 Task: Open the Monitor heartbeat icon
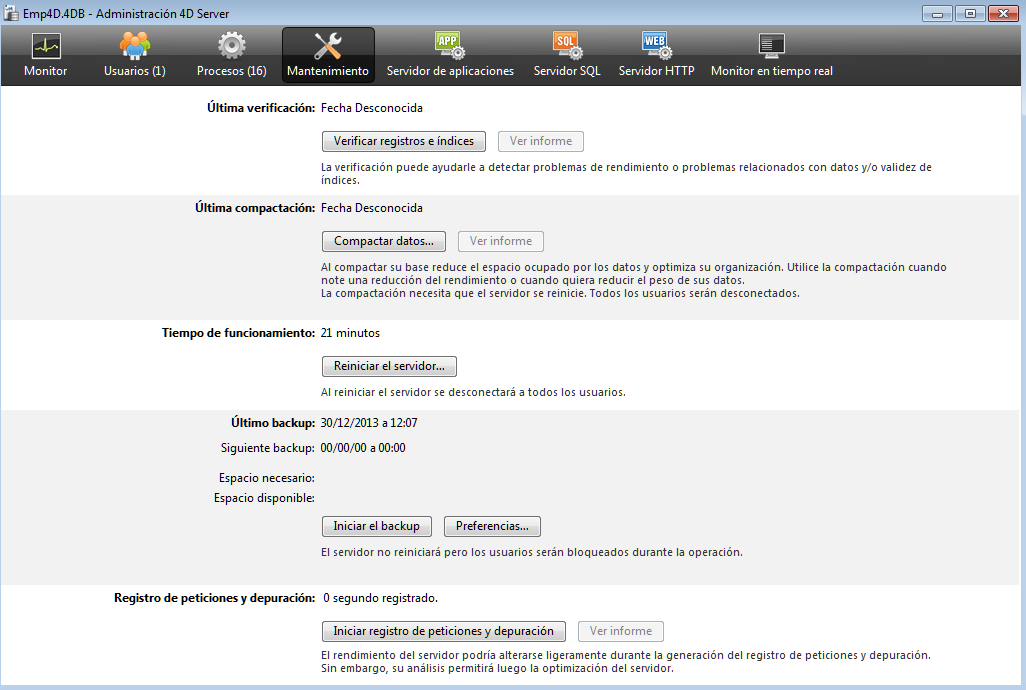(45, 45)
